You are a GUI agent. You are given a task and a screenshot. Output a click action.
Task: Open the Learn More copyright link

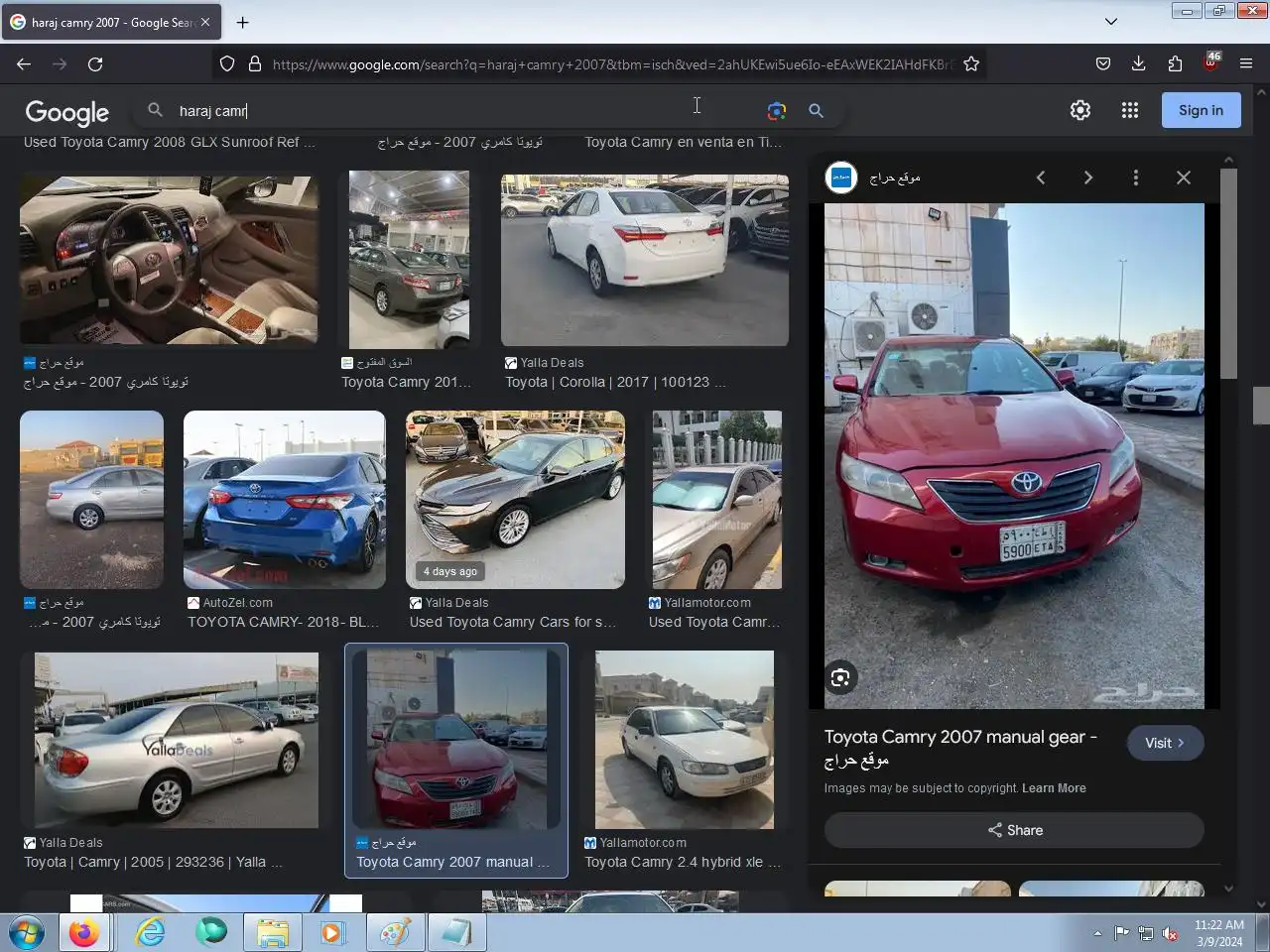tap(1054, 788)
